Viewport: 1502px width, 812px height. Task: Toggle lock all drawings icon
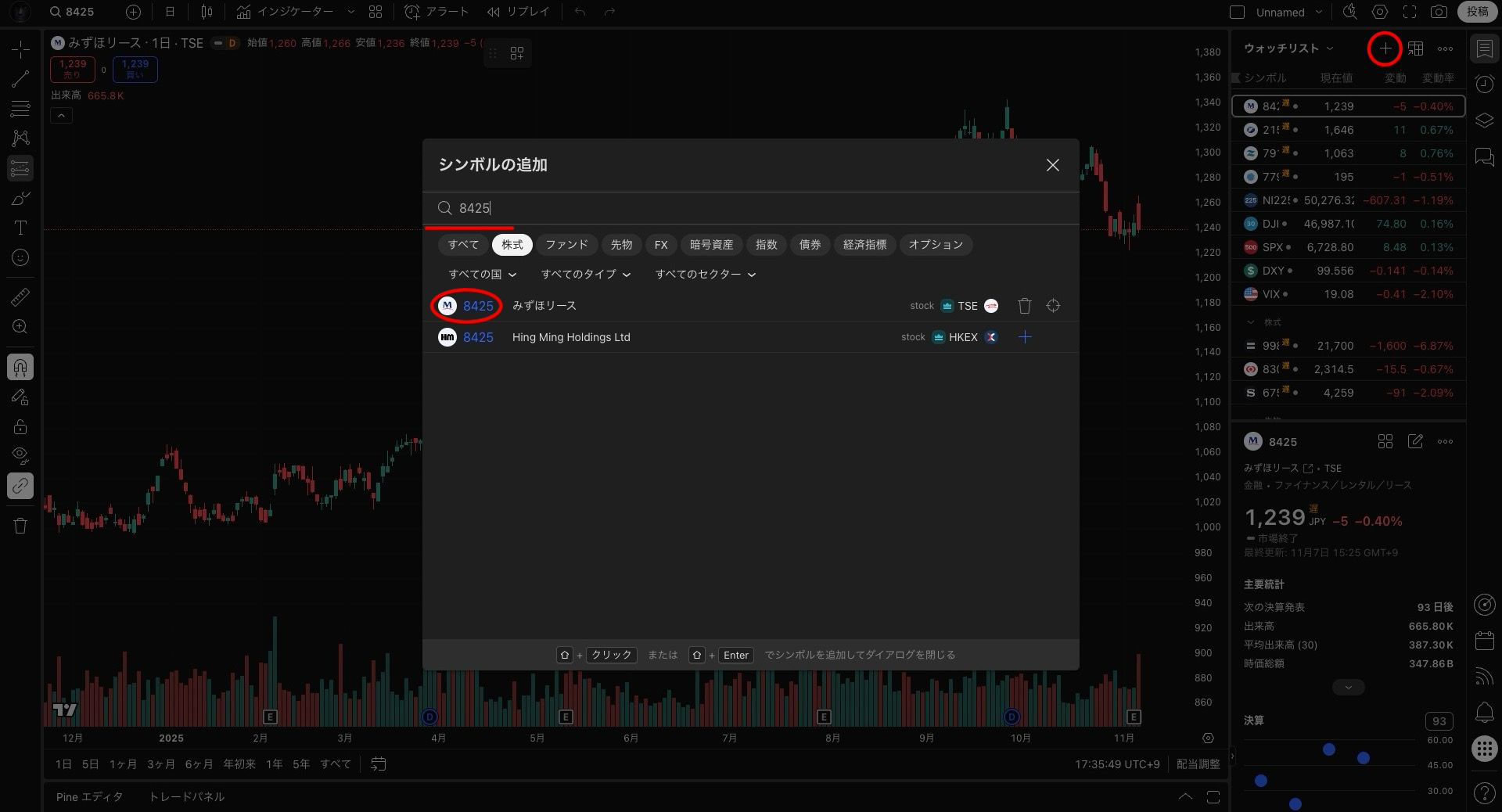[x=20, y=426]
